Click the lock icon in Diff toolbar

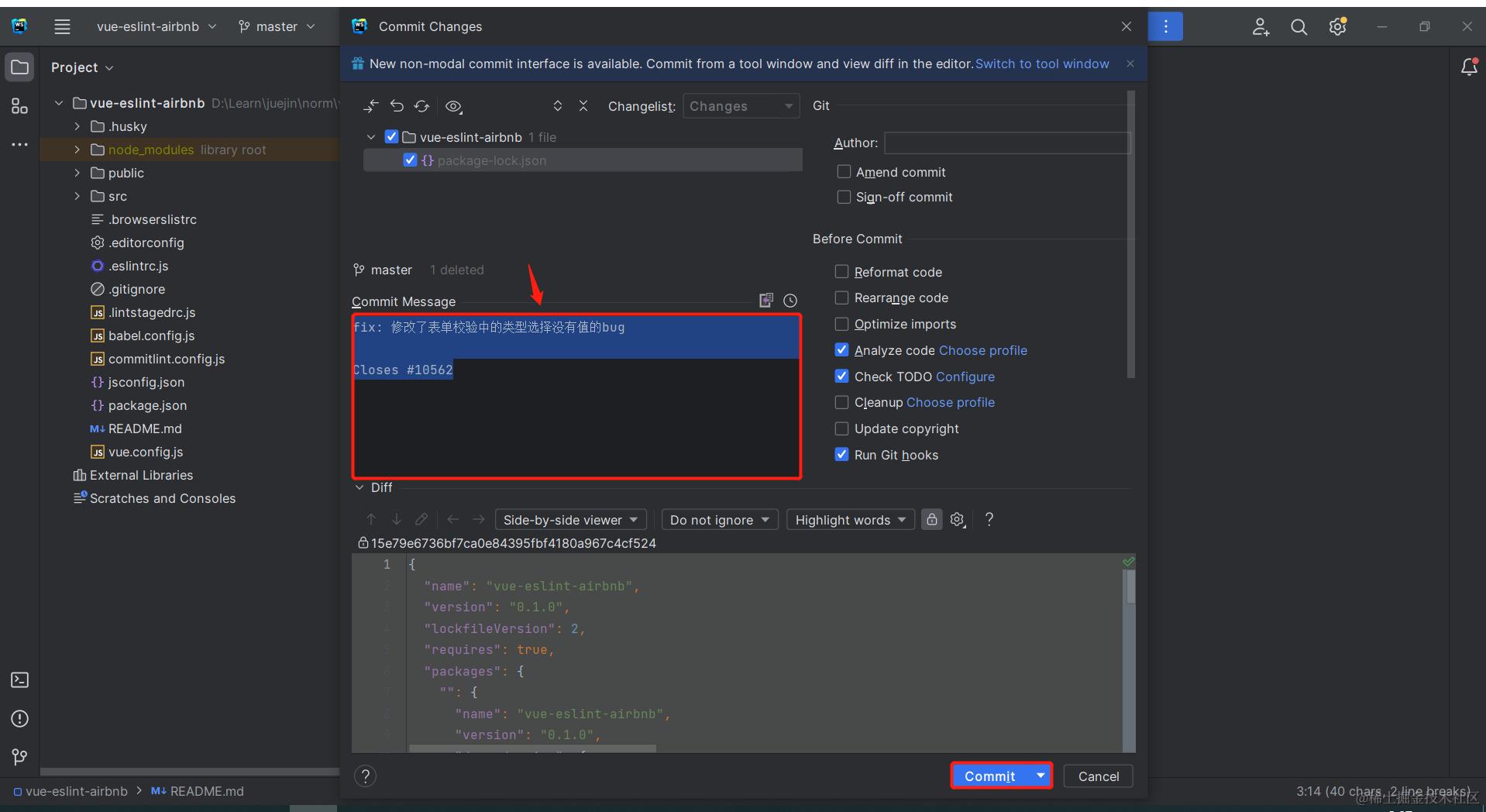(932, 519)
